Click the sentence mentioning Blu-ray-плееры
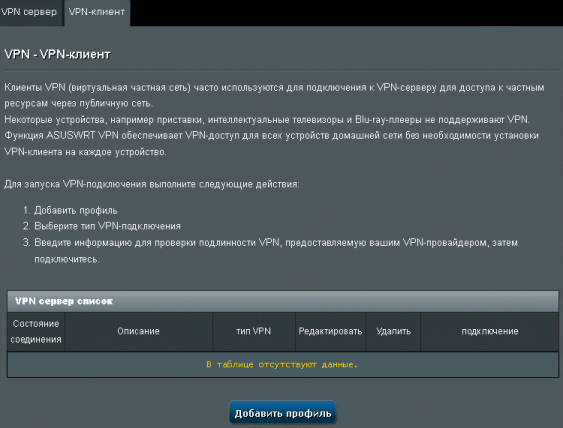This screenshot has width=563, height=428. tap(267, 120)
